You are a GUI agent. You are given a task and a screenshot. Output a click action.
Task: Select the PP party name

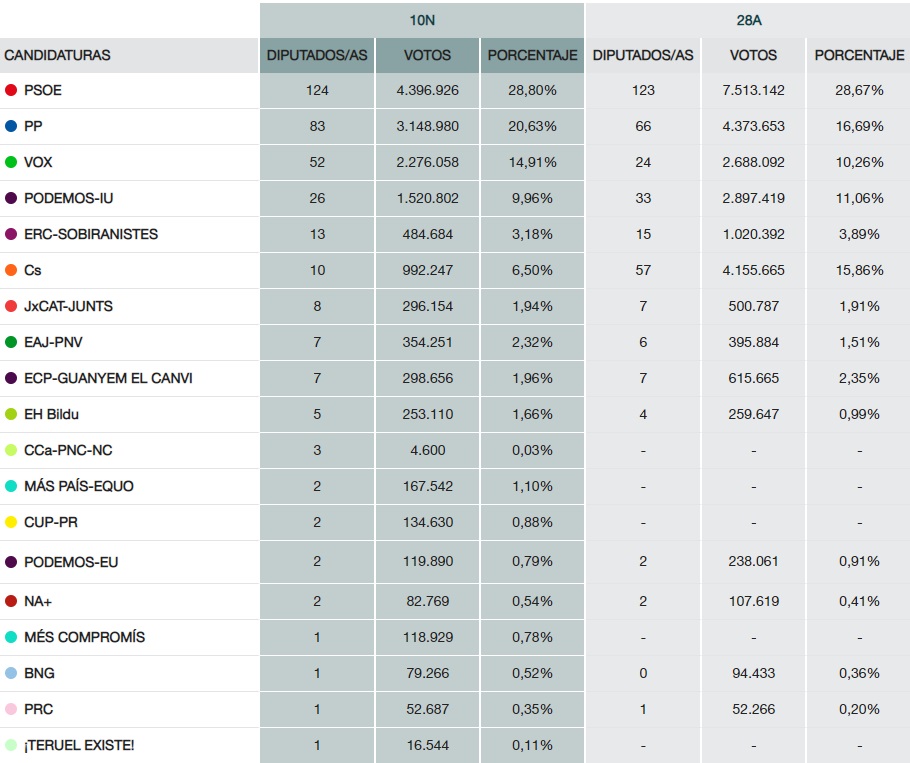(33, 126)
